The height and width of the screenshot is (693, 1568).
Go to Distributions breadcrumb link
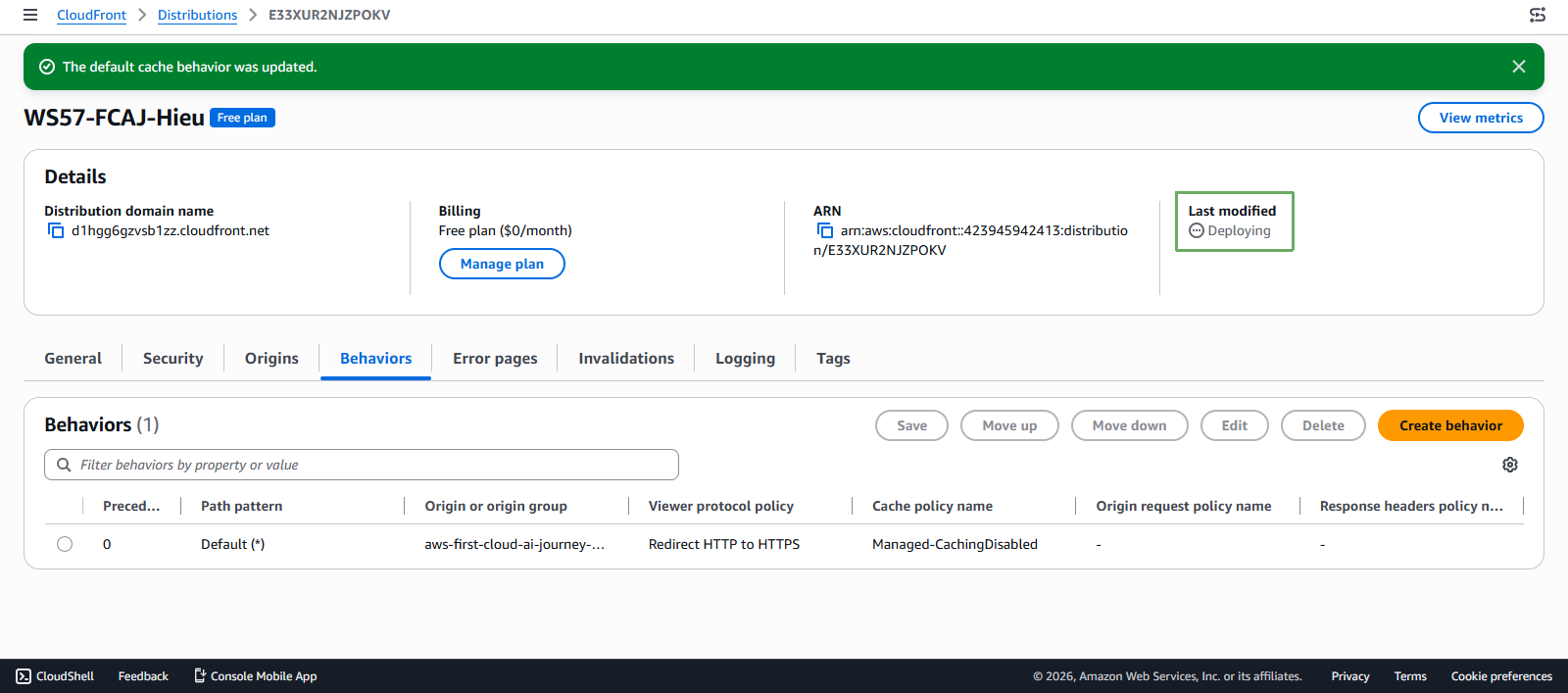click(x=197, y=15)
